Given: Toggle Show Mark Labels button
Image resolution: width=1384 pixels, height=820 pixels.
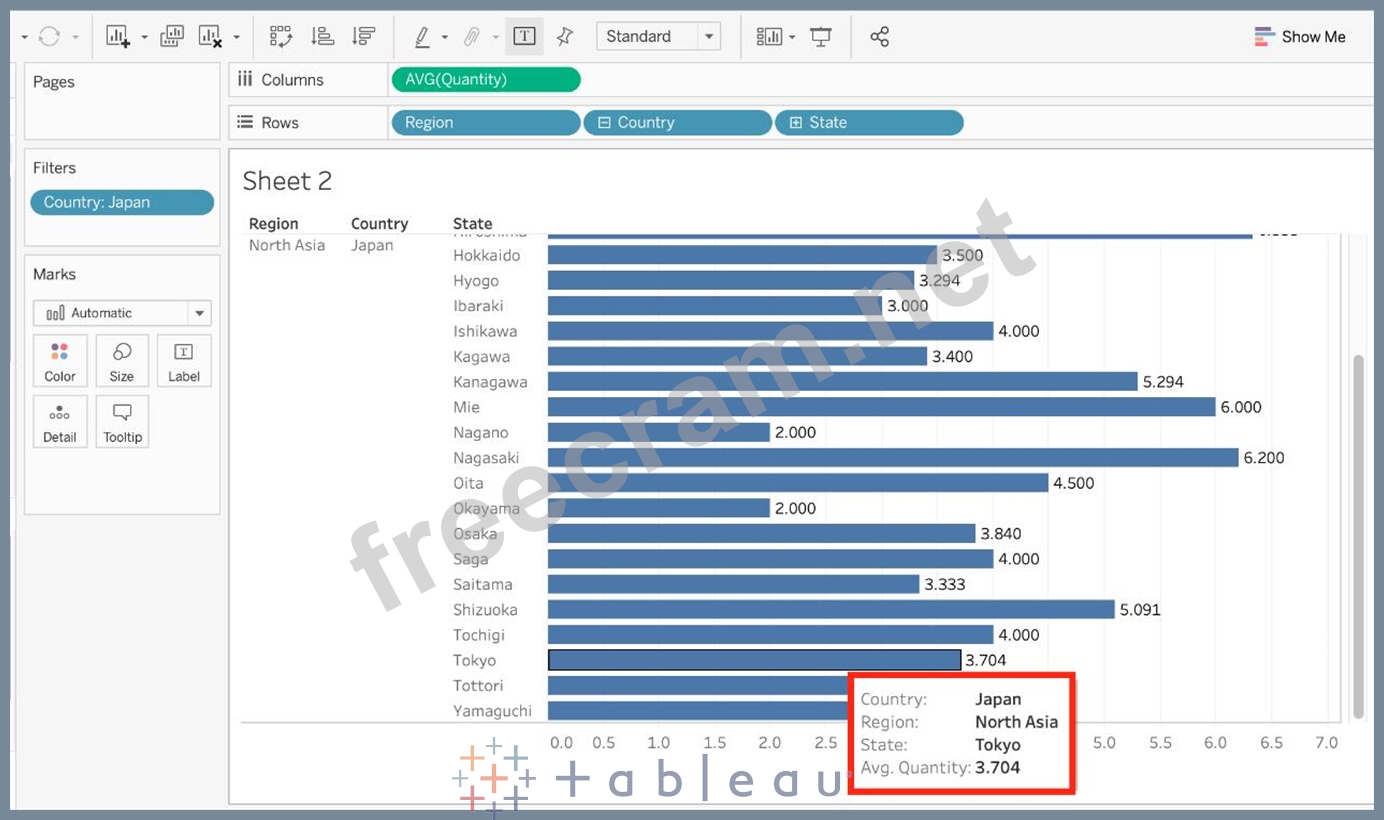Looking at the screenshot, I should pos(524,37).
